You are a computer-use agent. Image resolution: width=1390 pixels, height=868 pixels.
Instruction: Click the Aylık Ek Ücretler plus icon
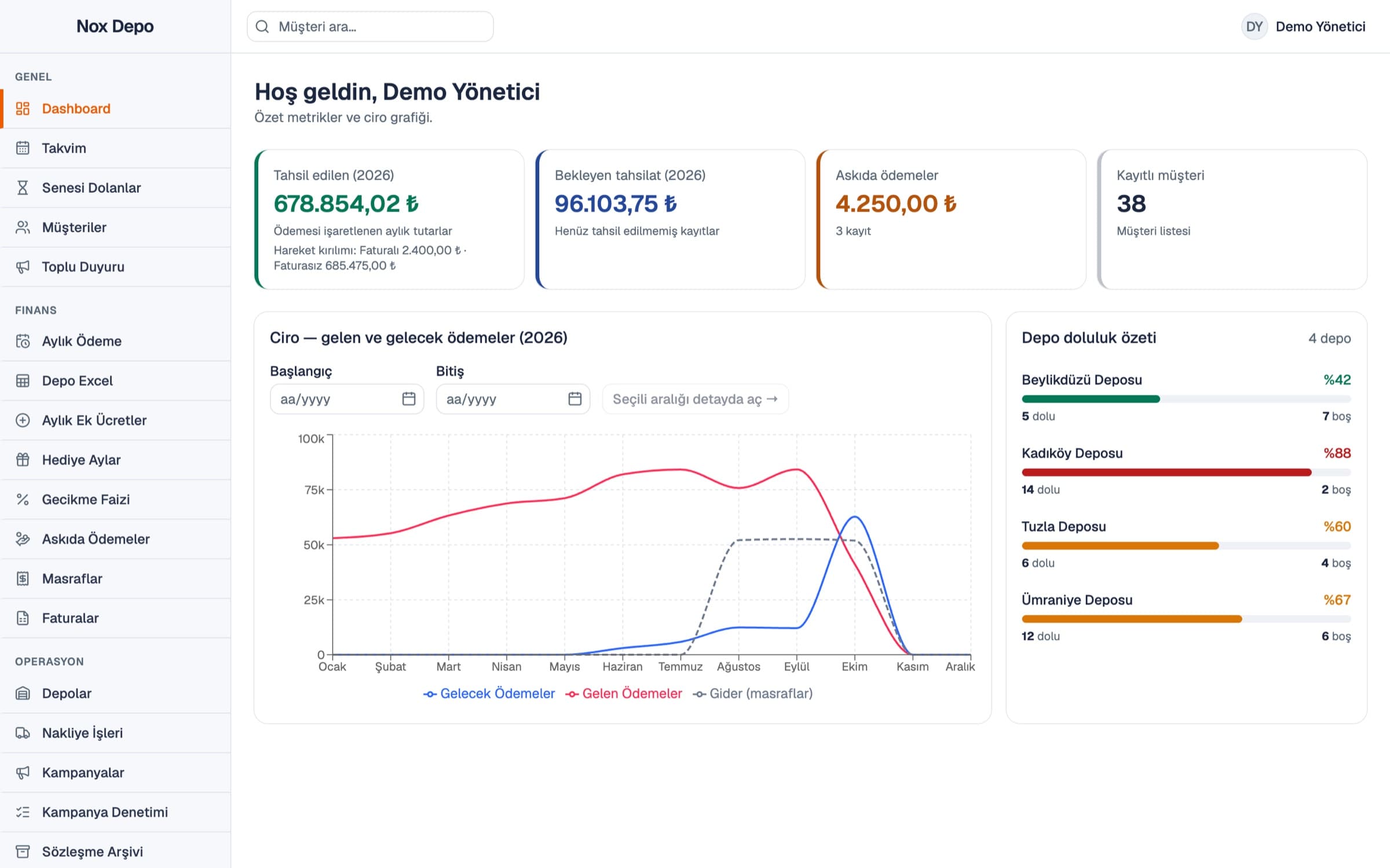click(23, 420)
